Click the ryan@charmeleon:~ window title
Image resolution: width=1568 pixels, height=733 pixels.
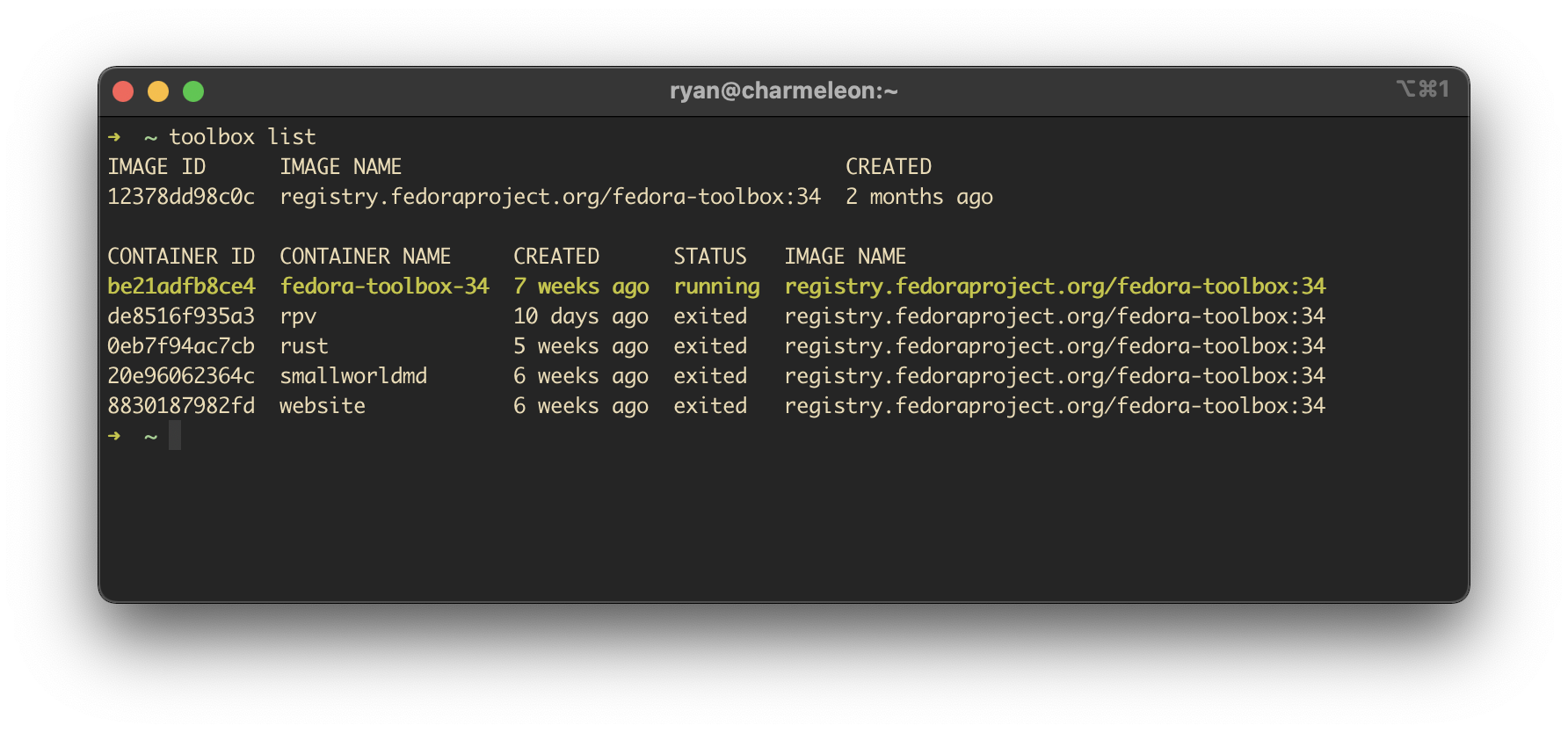tap(783, 91)
